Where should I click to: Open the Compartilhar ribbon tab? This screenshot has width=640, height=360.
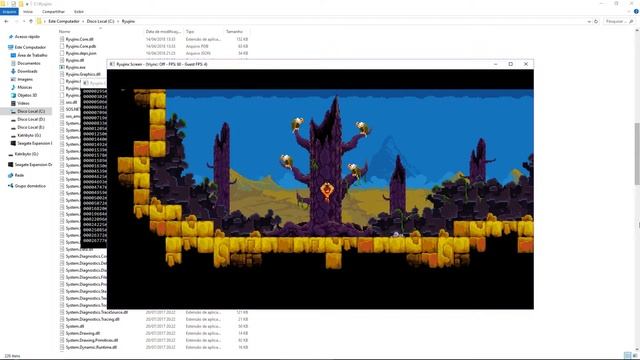[x=53, y=12]
